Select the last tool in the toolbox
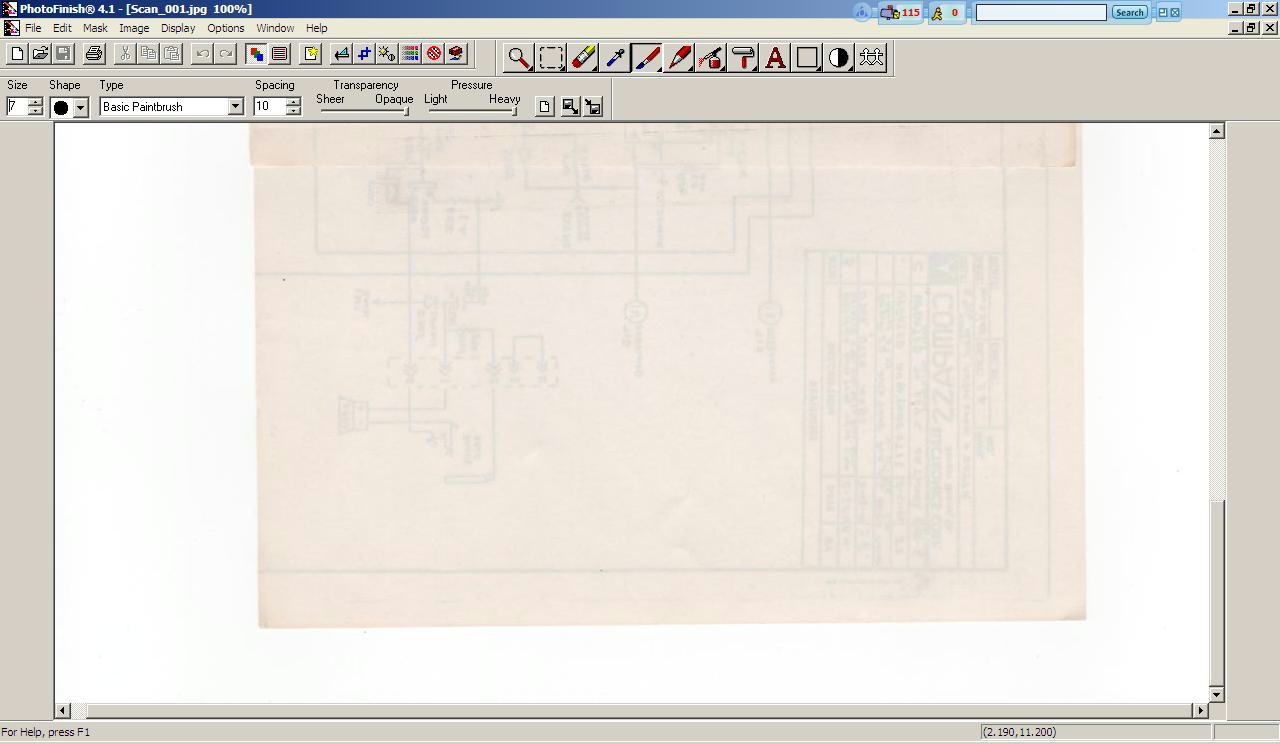Image resolution: width=1280 pixels, height=744 pixels. (870, 58)
